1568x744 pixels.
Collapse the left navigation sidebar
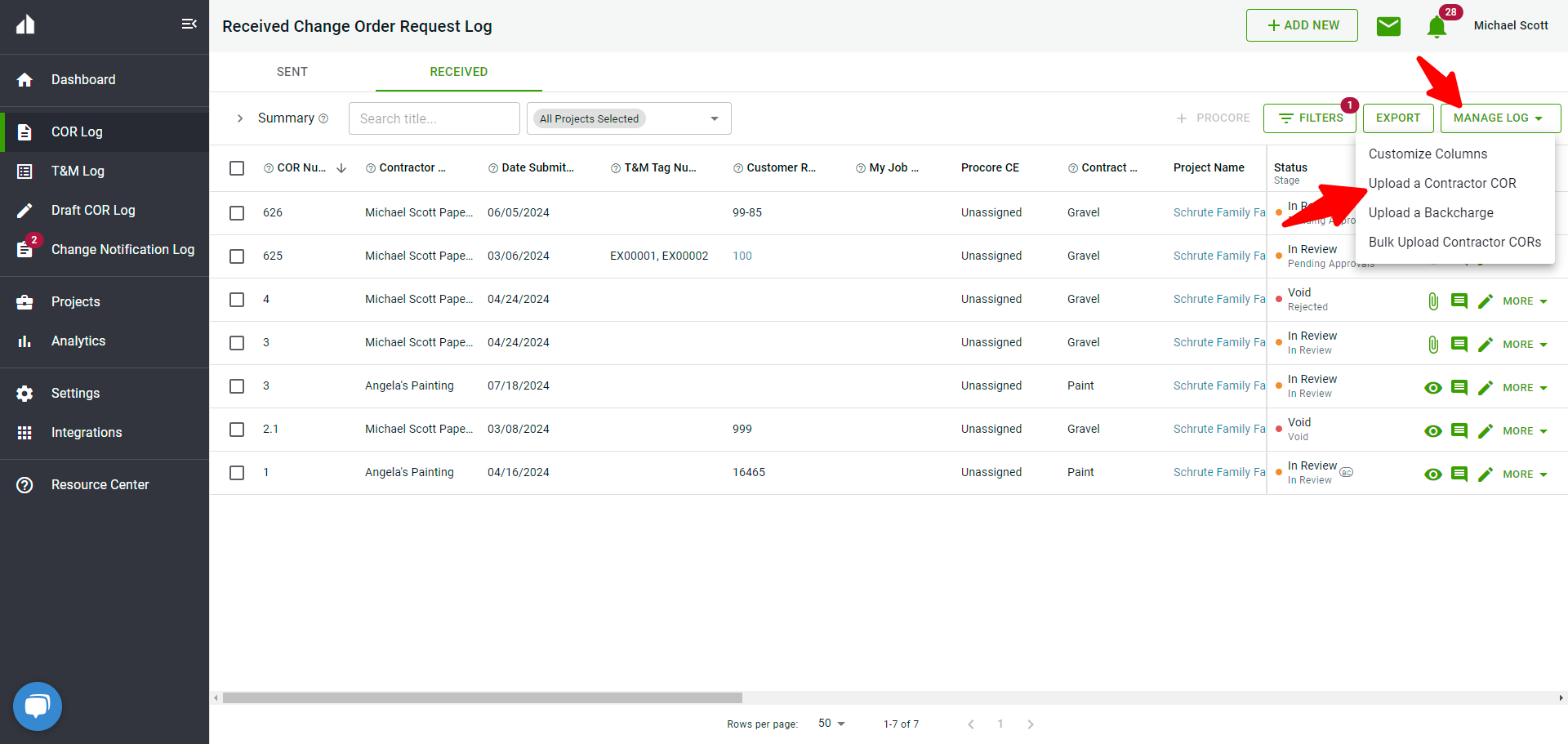tap(189, 24)
